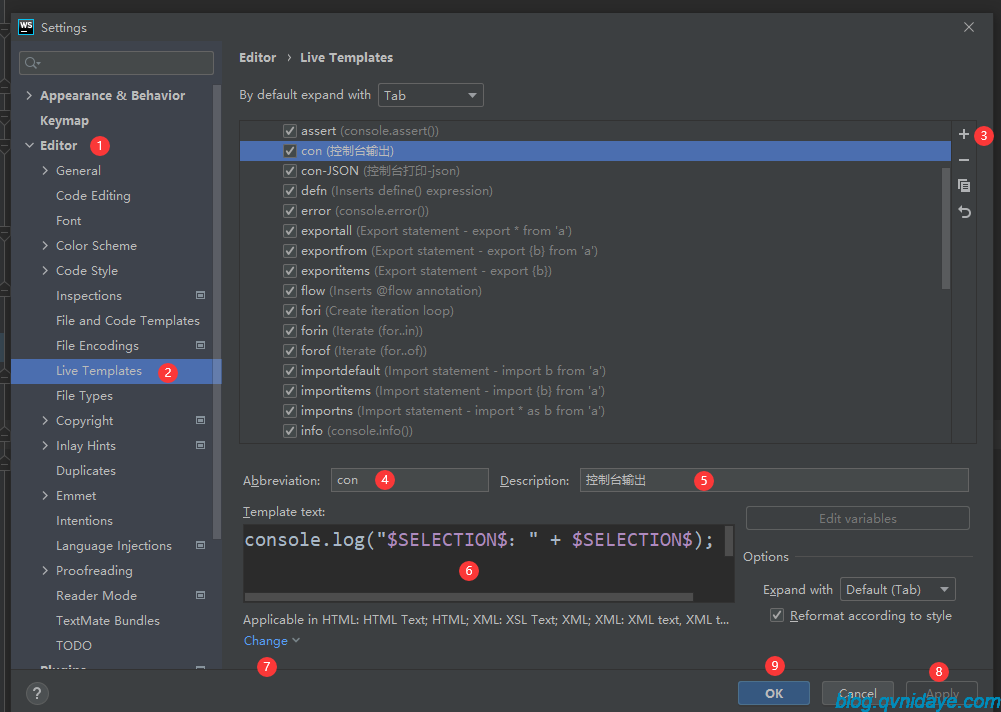Click the template list vertical scrollbar
The width and height of the screenshot is (1001, 712).
click(945, 228)
